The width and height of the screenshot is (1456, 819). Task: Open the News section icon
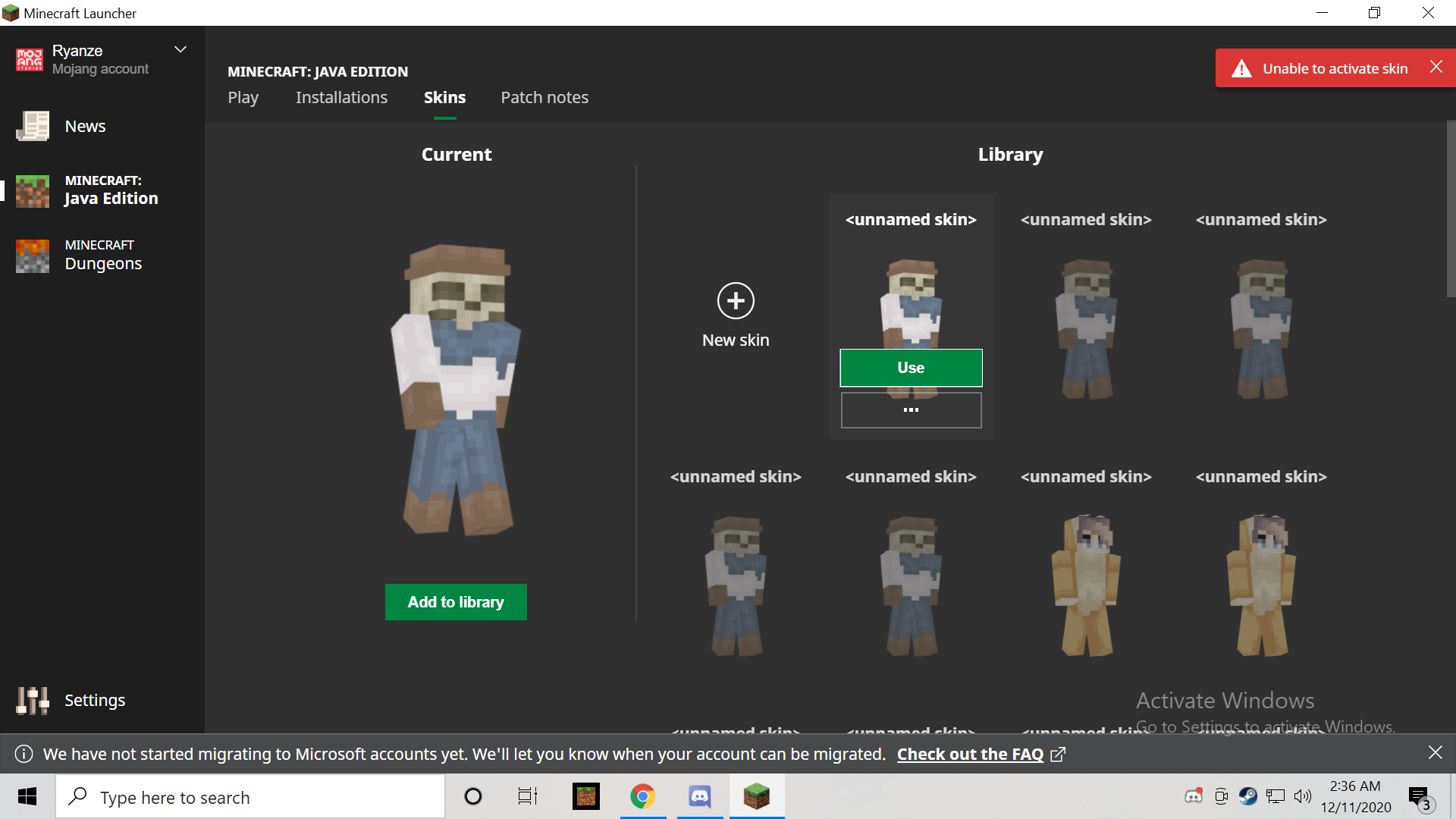coord(33,126)
